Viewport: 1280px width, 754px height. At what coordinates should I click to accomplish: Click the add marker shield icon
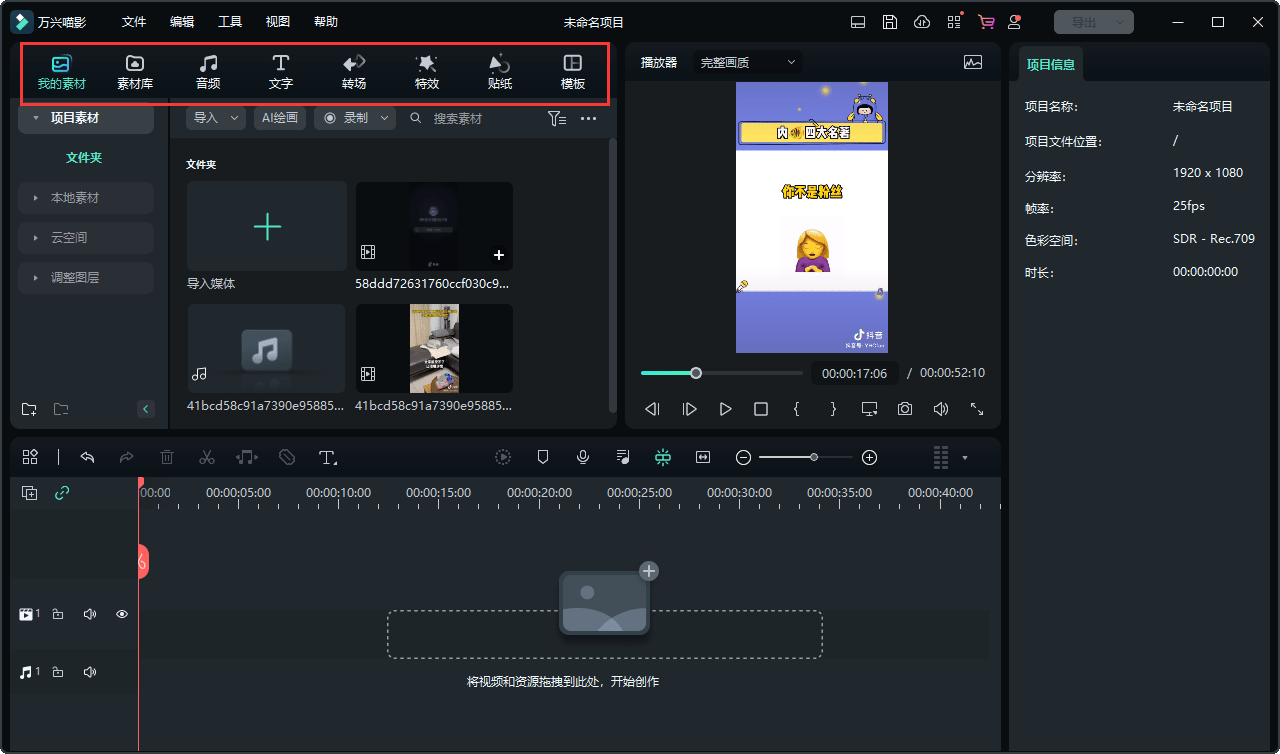click(x=543, y=457)
